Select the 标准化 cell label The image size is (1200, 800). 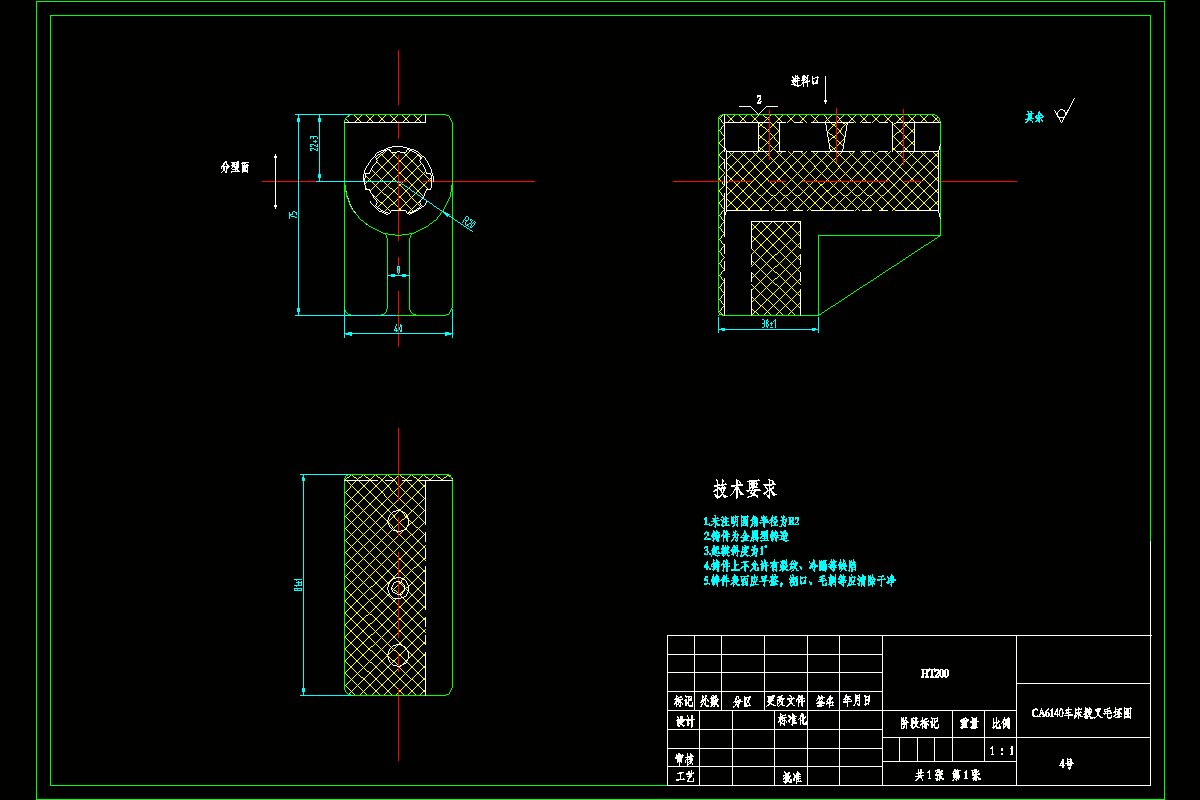point(791,720)
